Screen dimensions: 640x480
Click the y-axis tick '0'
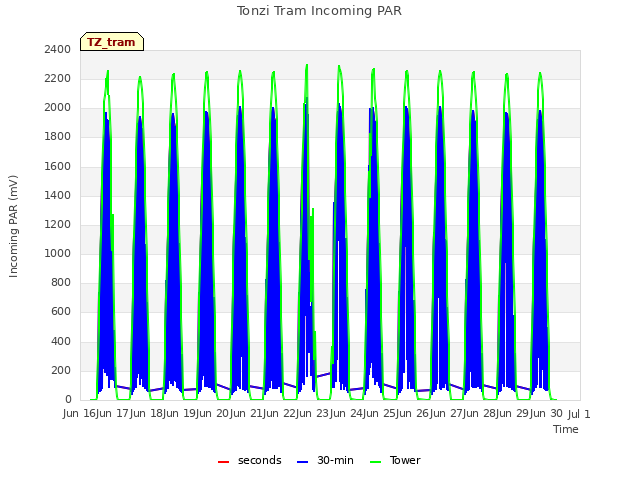click(68, 400)
